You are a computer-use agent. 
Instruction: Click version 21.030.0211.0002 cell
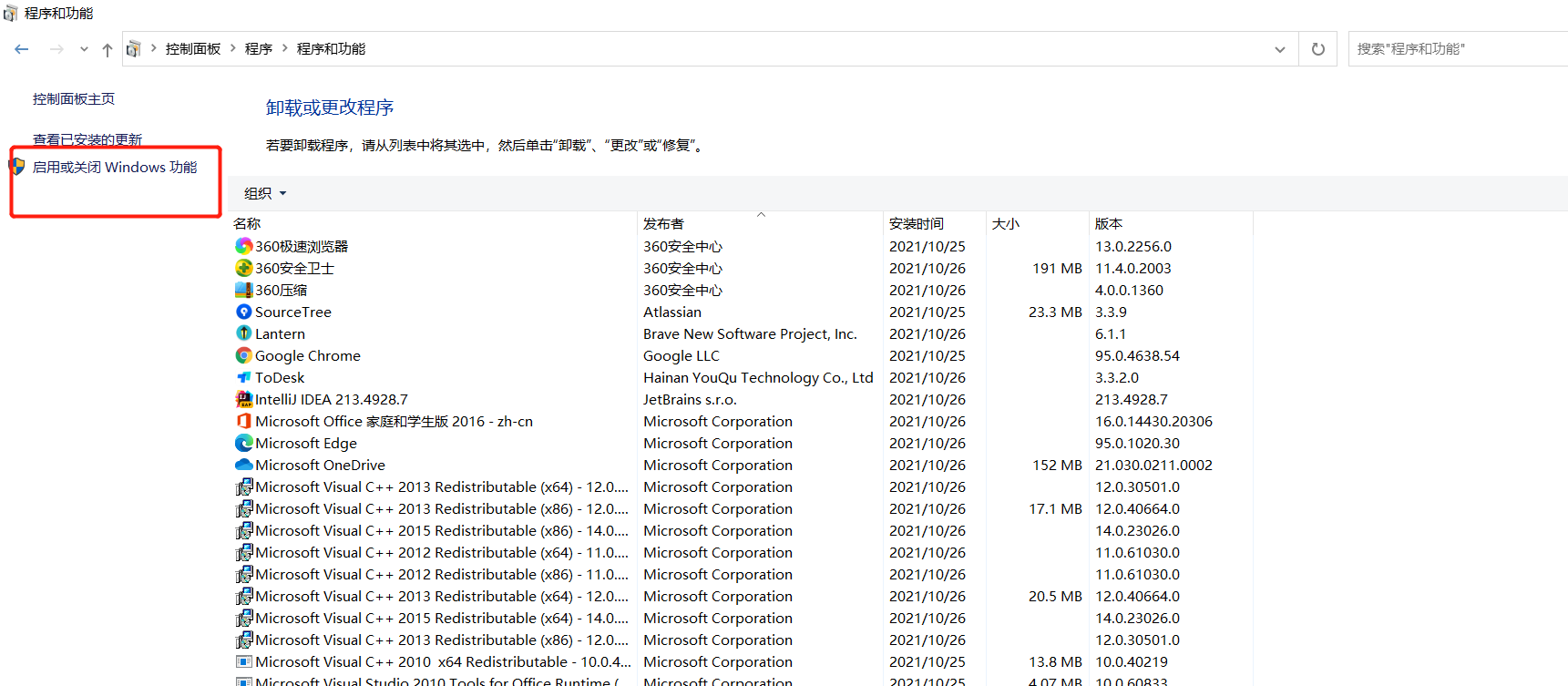(x=1153, y=465)
